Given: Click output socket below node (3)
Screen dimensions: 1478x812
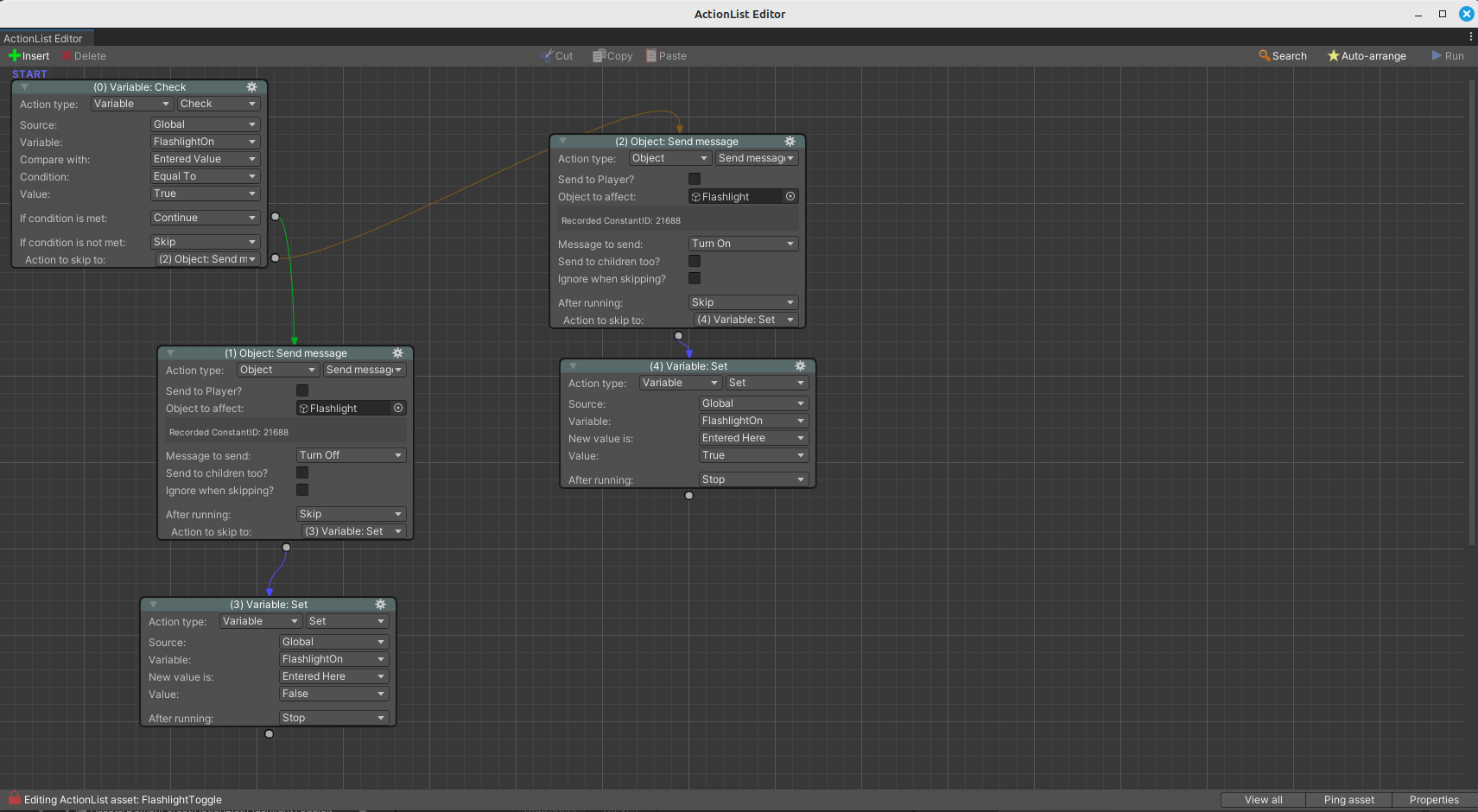Looking at the screenshot, I should pos(270,734).
